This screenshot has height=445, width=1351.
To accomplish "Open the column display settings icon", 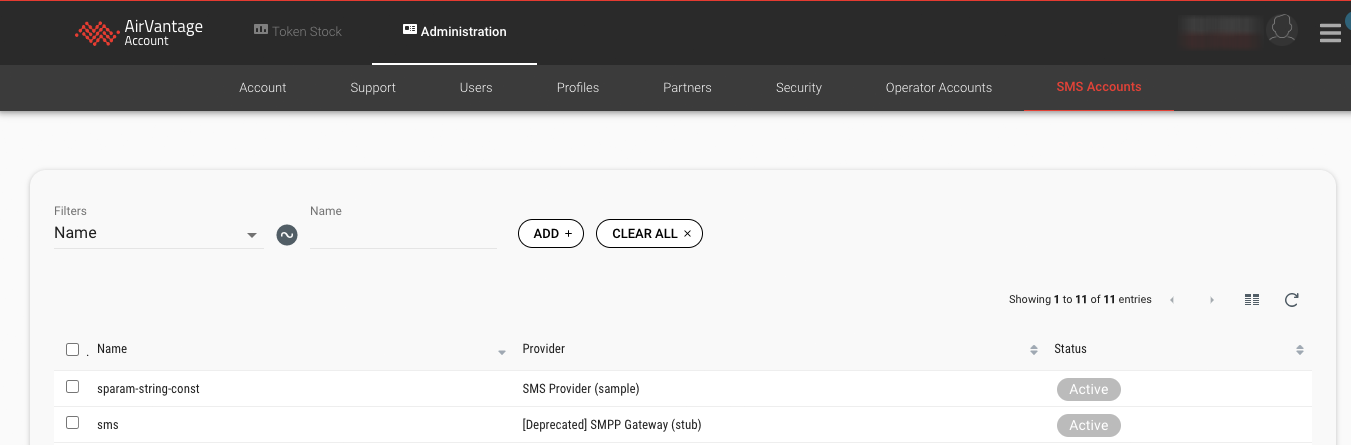I will pos(1251,300).
